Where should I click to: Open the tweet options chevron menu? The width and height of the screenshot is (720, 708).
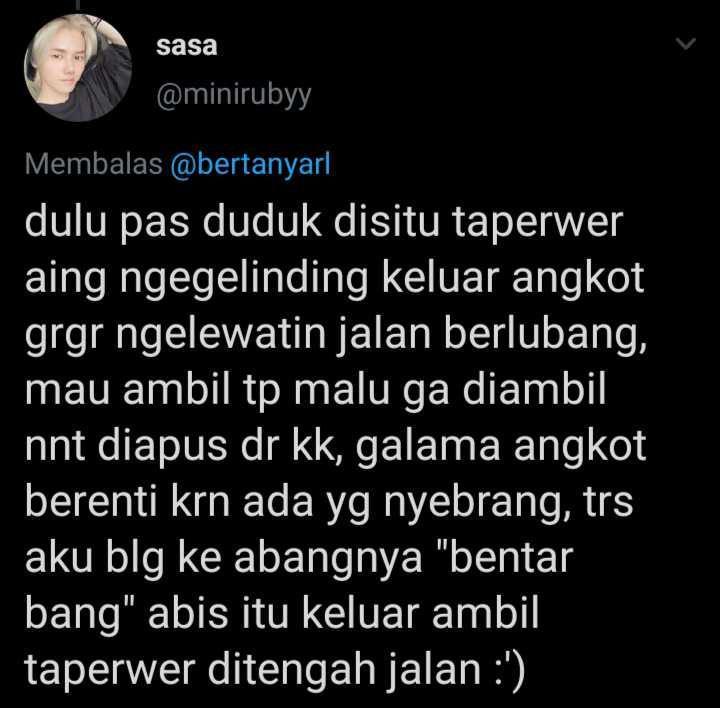click(x=686, y=44)
